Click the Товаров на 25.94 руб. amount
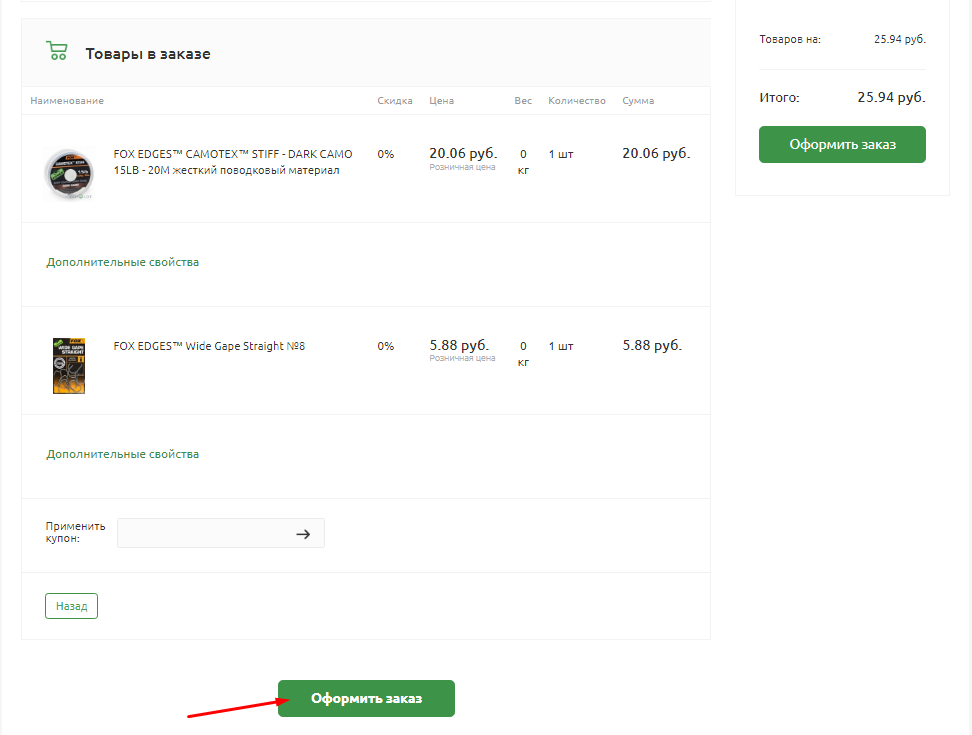The width and height of the screenshot is (972, 735). coord(900,39)
